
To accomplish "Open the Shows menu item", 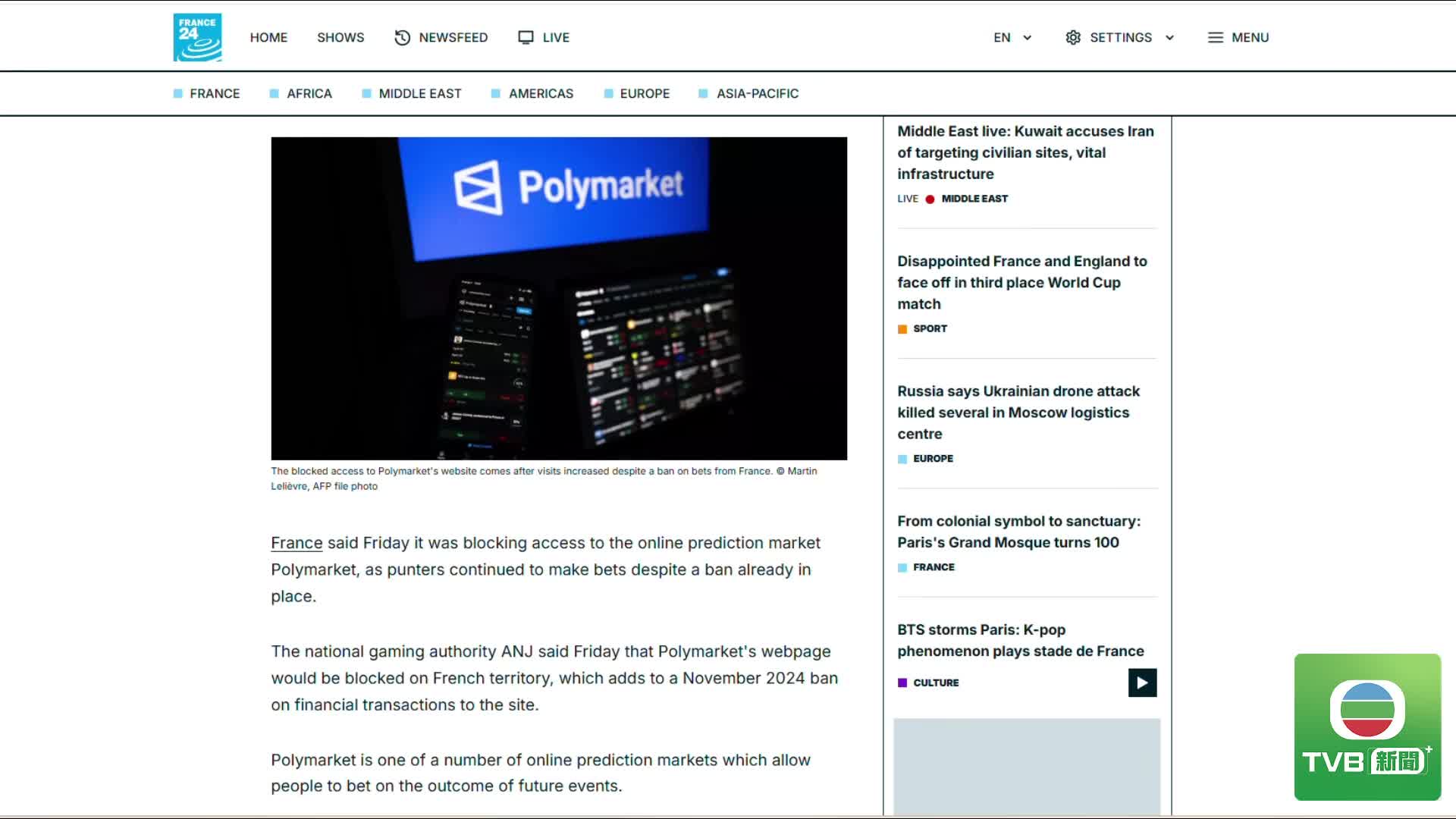I will 340,37.
